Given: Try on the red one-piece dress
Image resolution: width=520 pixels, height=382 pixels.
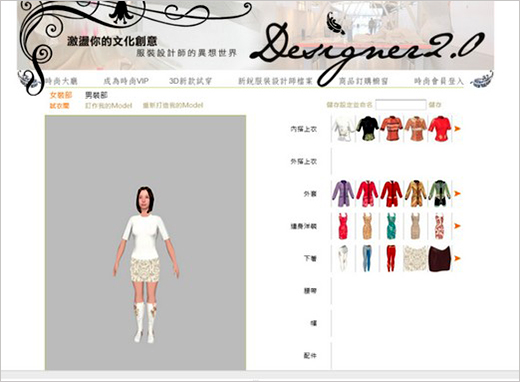Looking at the screenshot, I should click(343, 226).
